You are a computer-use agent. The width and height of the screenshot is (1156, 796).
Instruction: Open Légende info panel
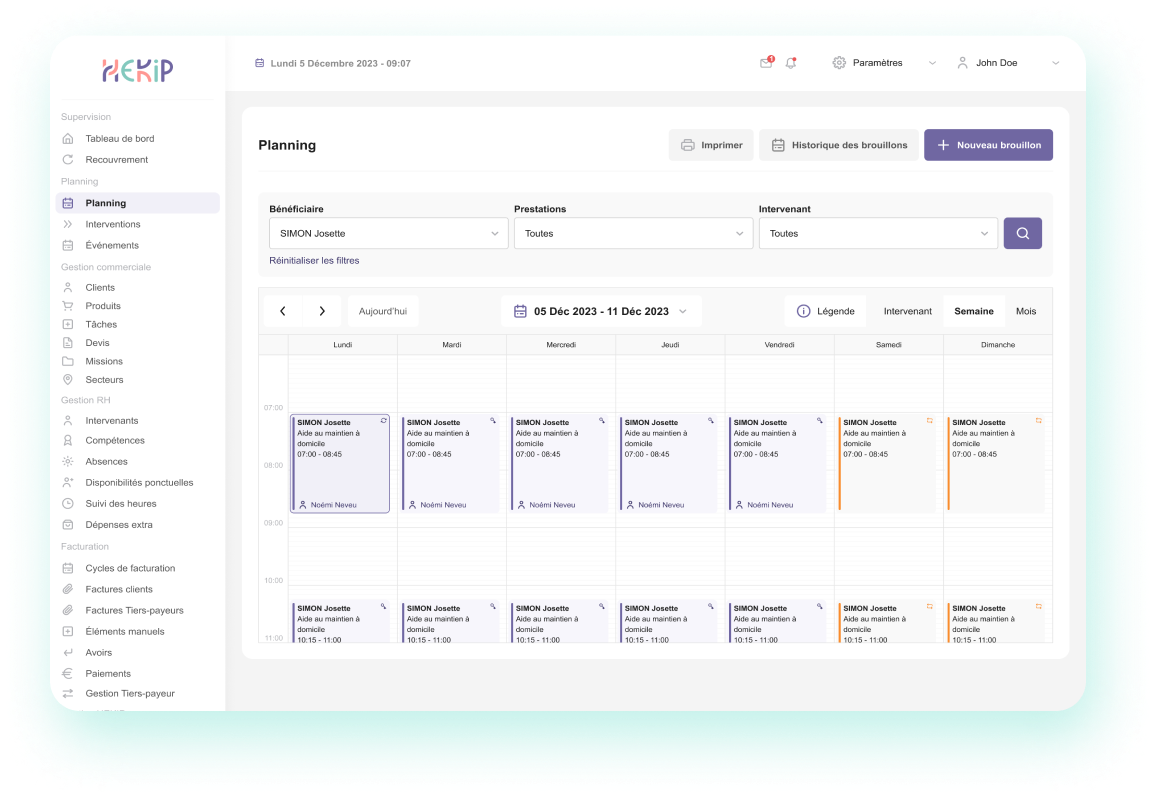825,311
